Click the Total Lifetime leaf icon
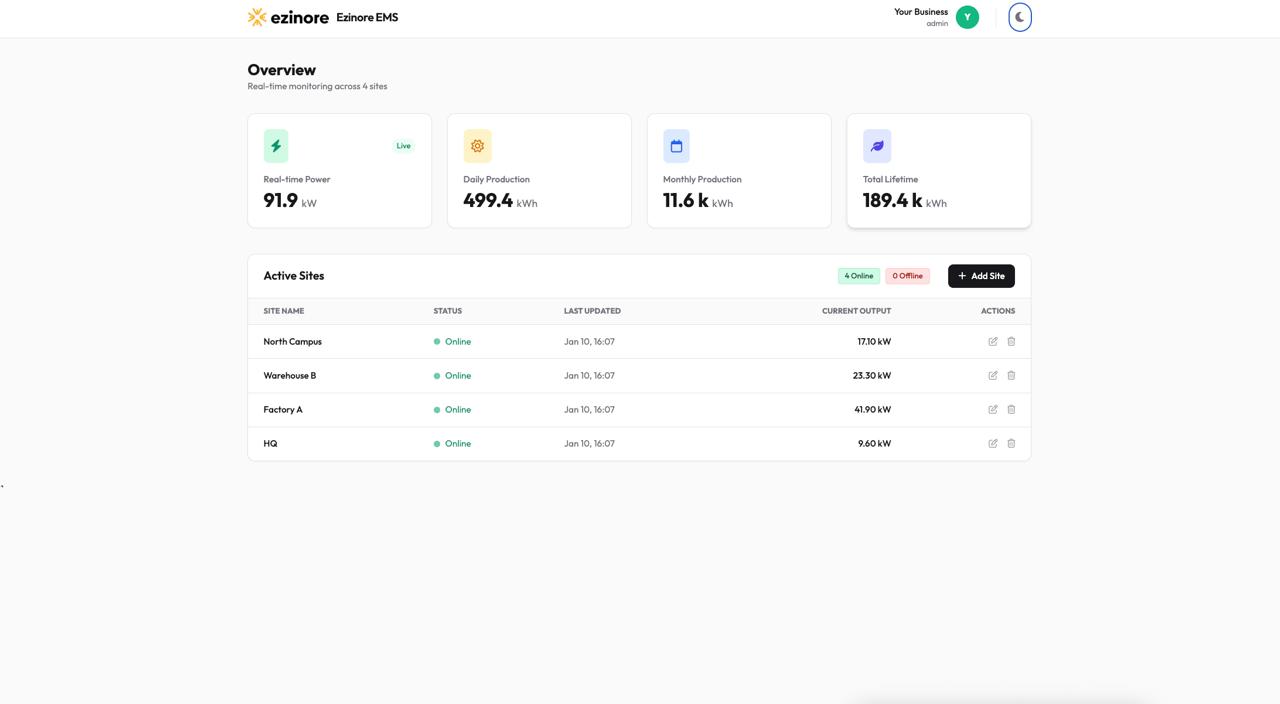The width and height of the screenshot is (1280, 704). (877, 146)
